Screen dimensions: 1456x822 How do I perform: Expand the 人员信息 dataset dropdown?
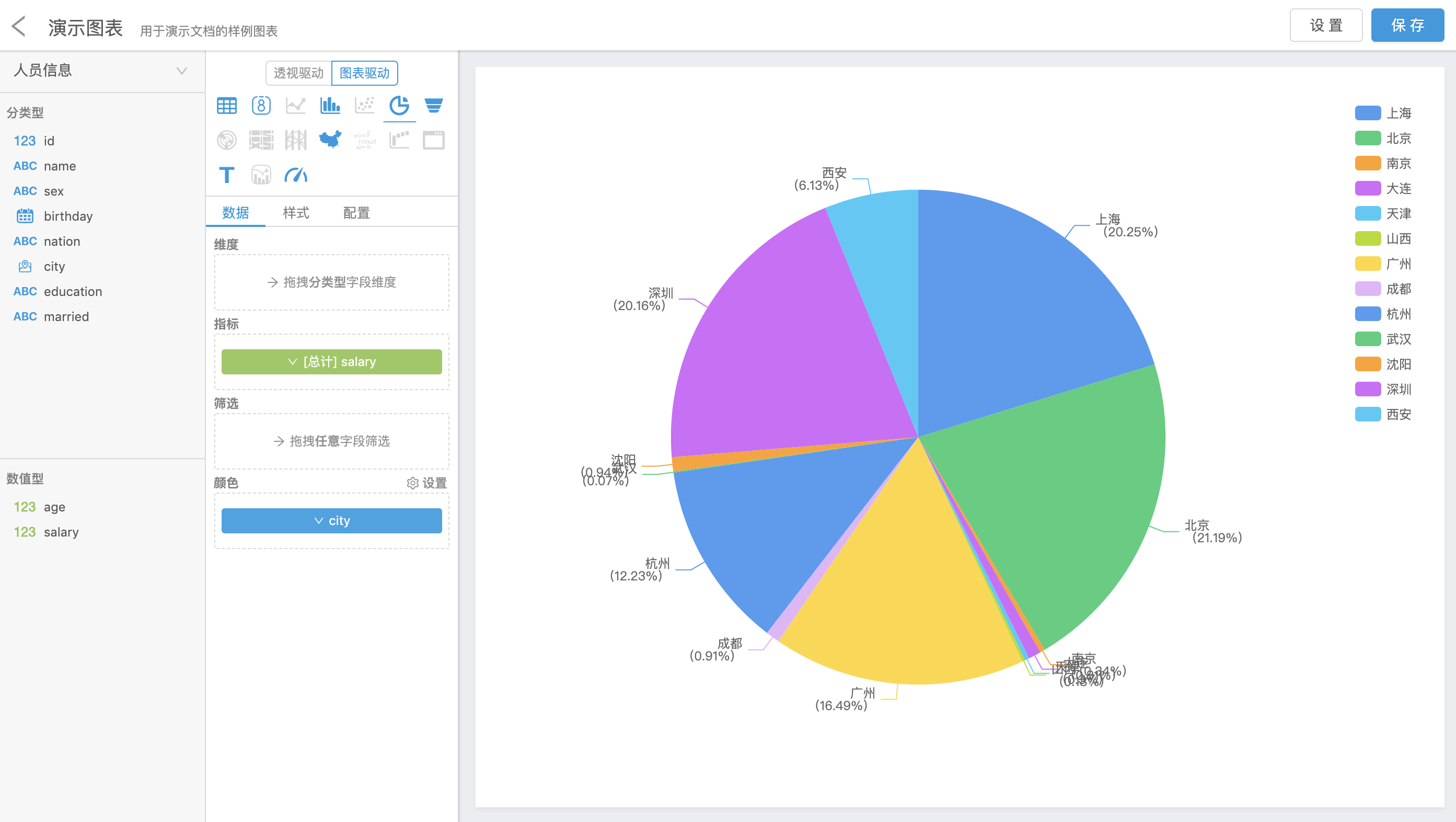tap(181, 71)
